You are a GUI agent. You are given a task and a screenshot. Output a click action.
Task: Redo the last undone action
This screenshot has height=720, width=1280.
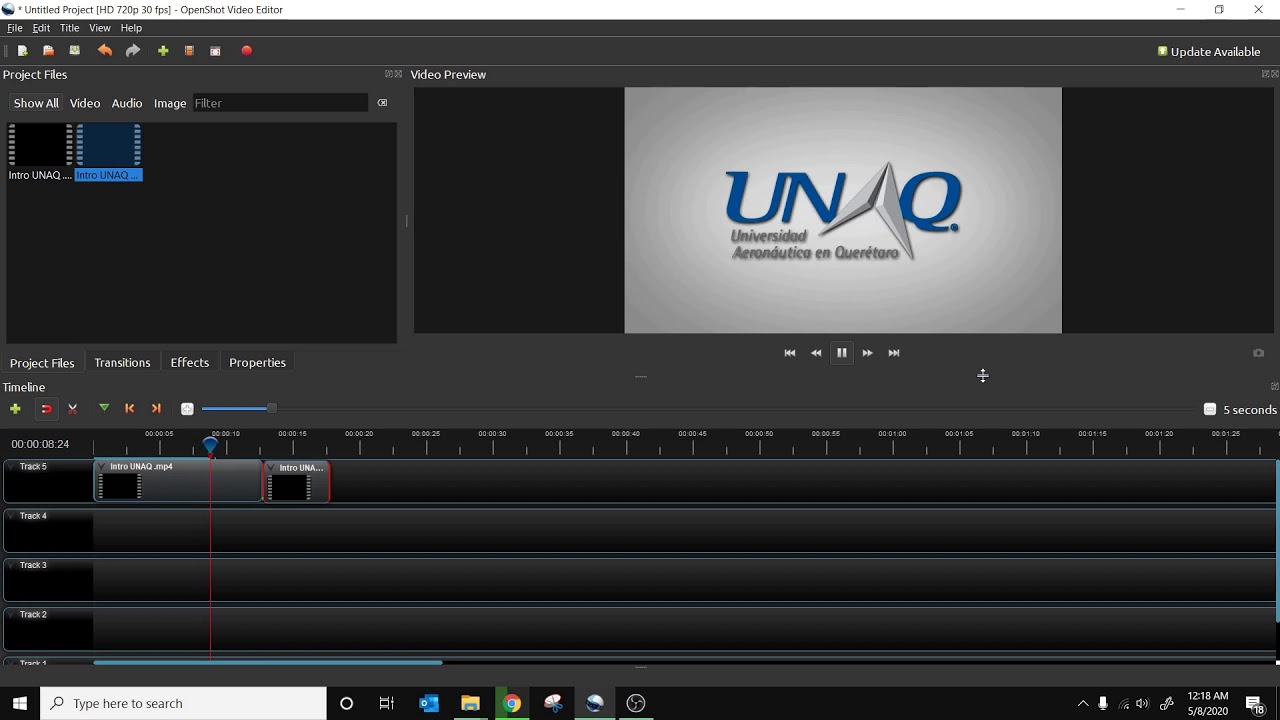132,51
